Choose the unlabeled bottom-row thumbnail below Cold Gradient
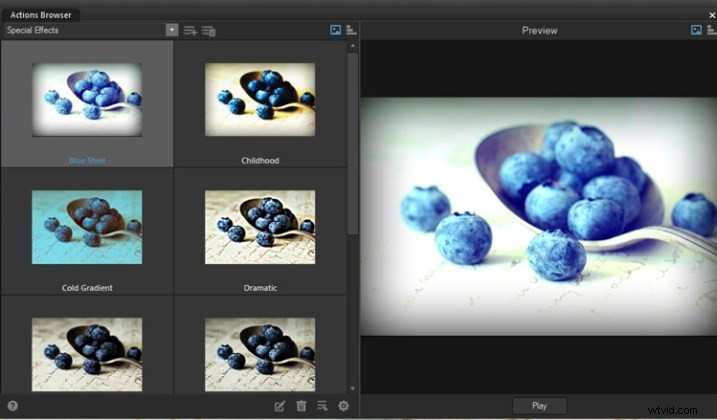This screenshot has height=420, width=717. coord(87,355)
